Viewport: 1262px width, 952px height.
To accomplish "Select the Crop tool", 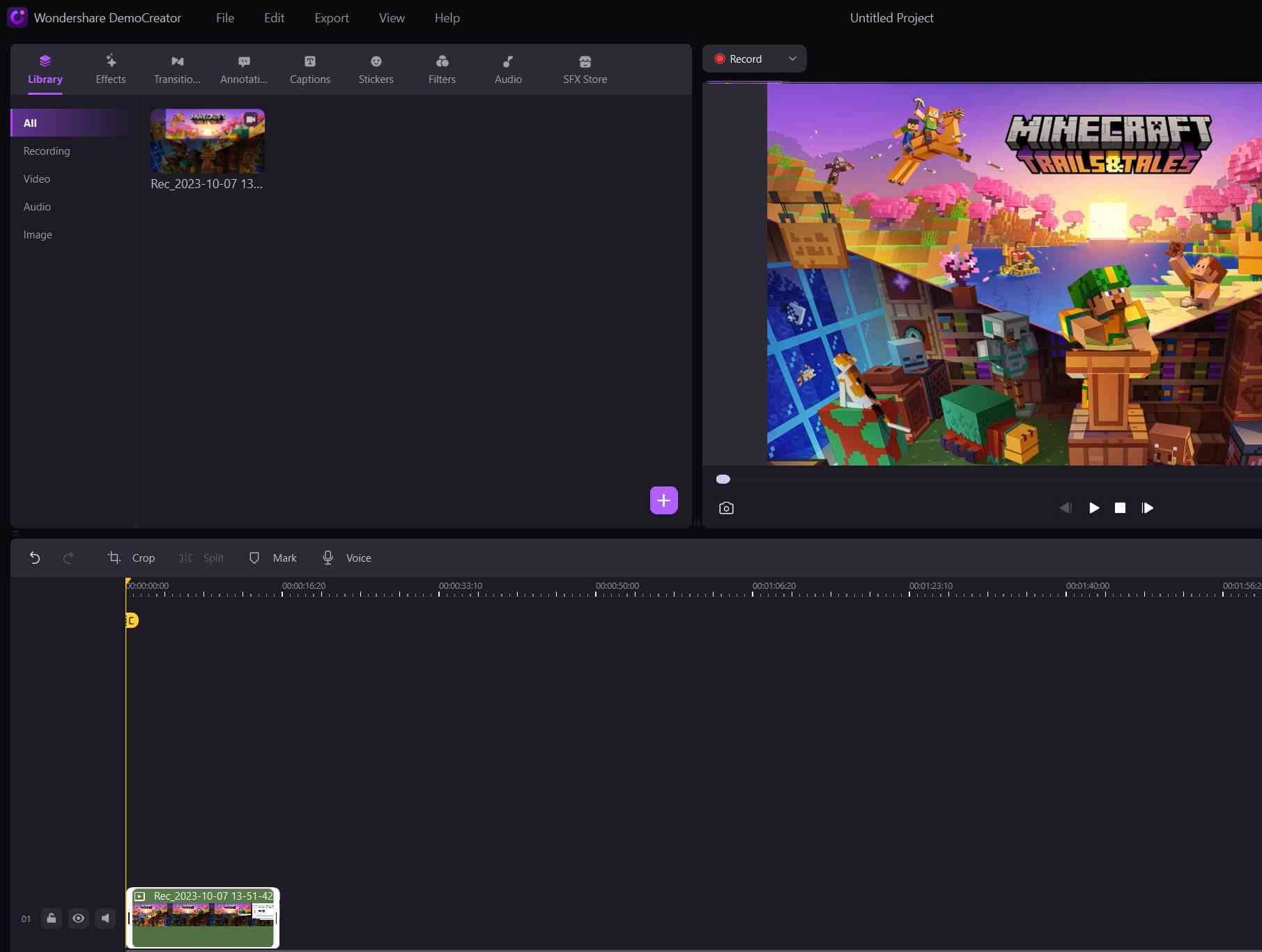I will point(131,558).
